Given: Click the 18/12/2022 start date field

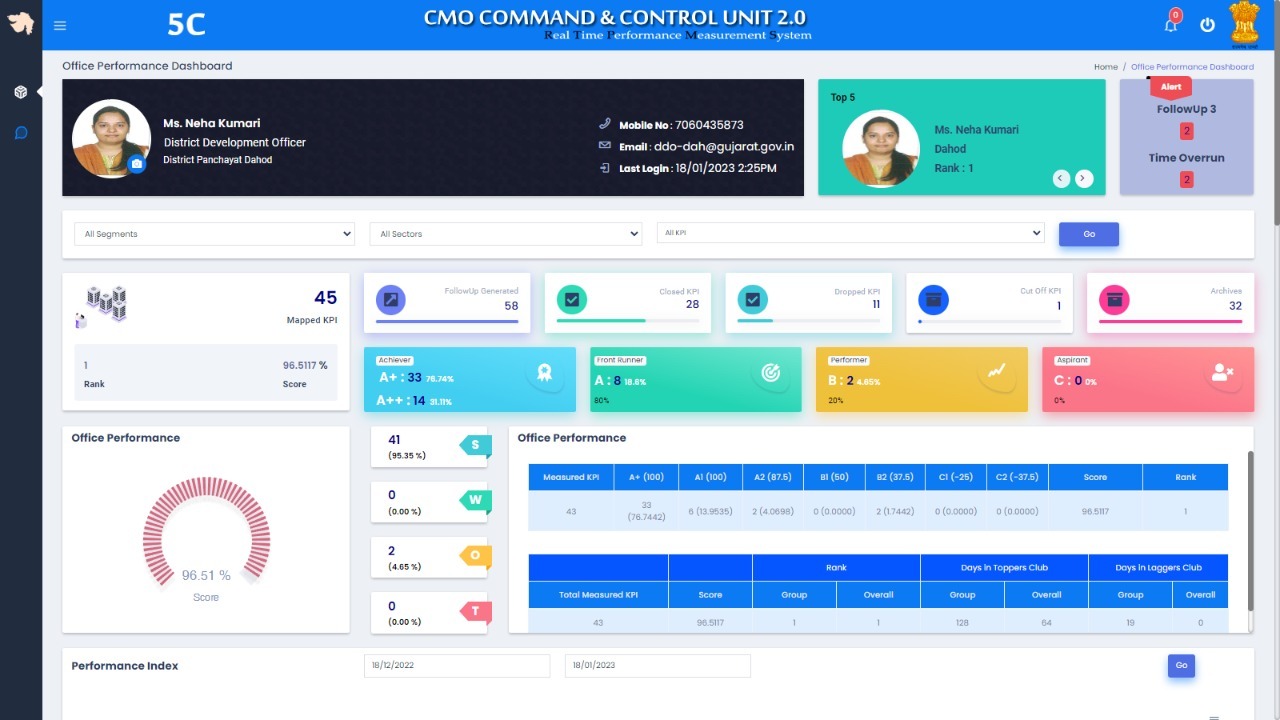Looking at the screenshot, I should (x=457, y=666).
